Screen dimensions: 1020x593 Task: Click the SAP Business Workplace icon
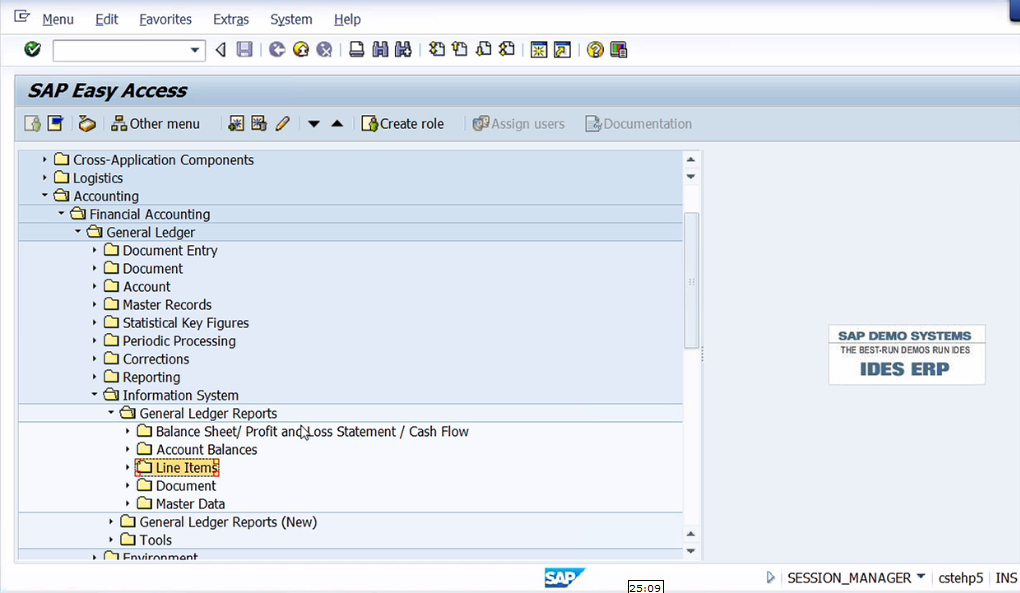pyautogui.click(x=87, y=124)
